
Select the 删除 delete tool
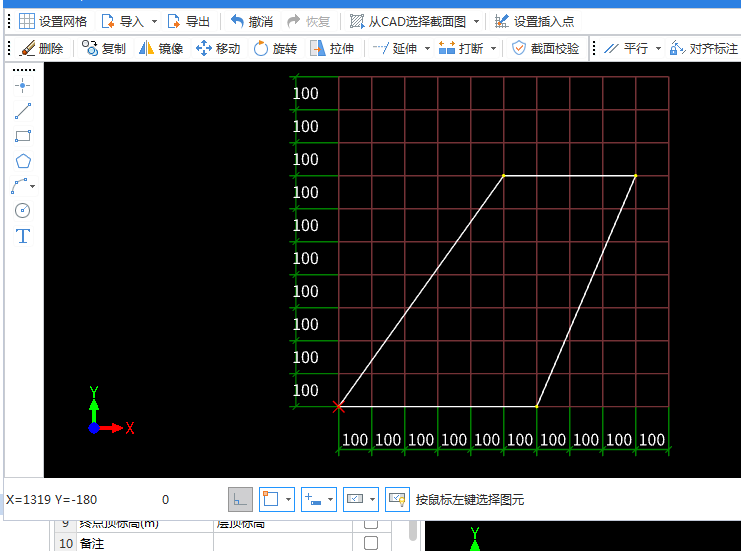pos(42,48)
